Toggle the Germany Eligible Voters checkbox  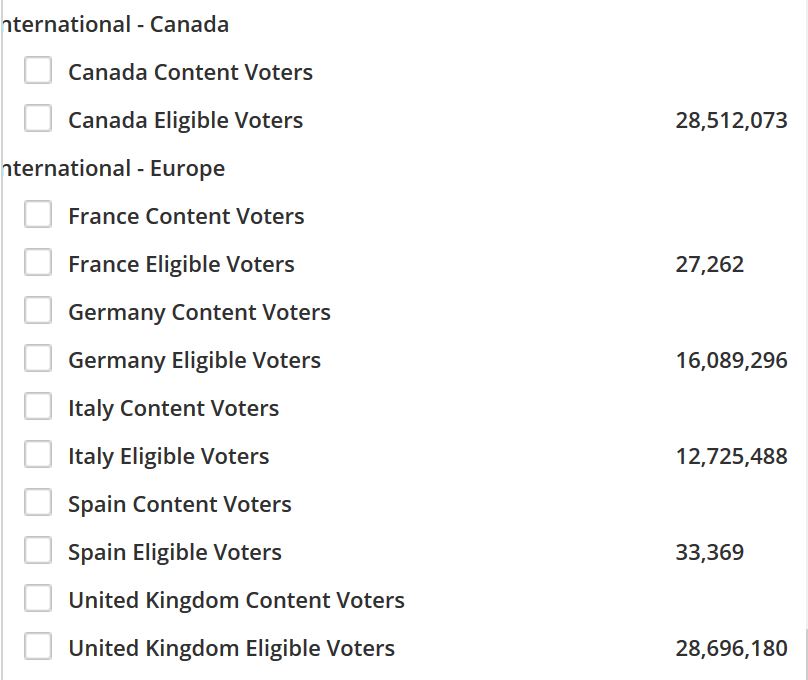tap(38, 358)
